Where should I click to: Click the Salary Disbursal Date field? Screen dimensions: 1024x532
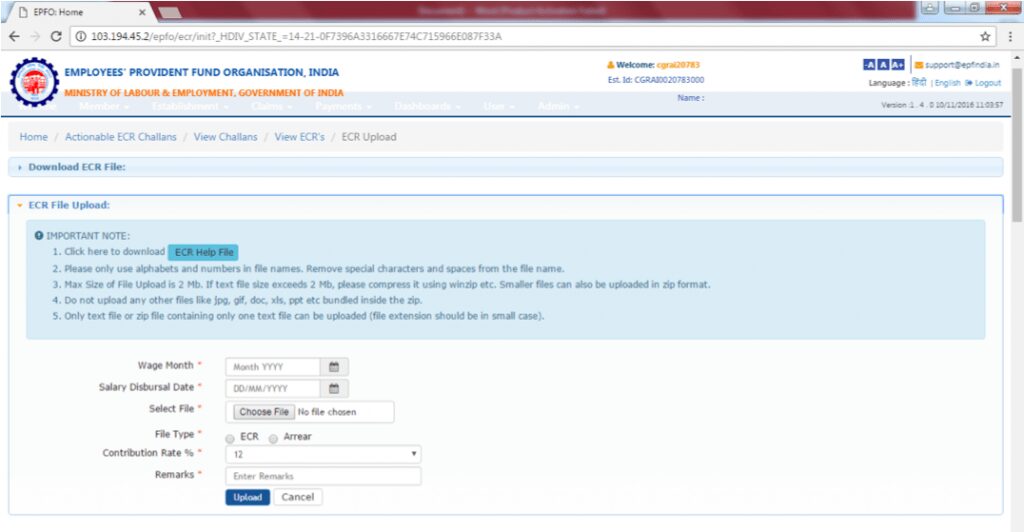tap(273, 388)
